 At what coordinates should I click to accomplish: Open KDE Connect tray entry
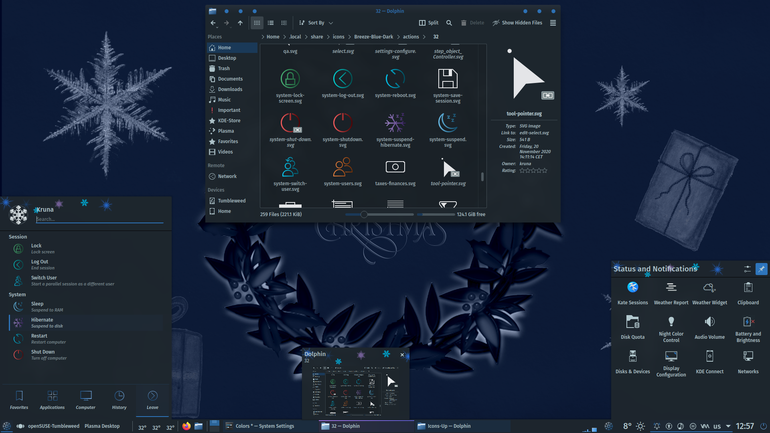pyautogui.click(x=710, y=362)
